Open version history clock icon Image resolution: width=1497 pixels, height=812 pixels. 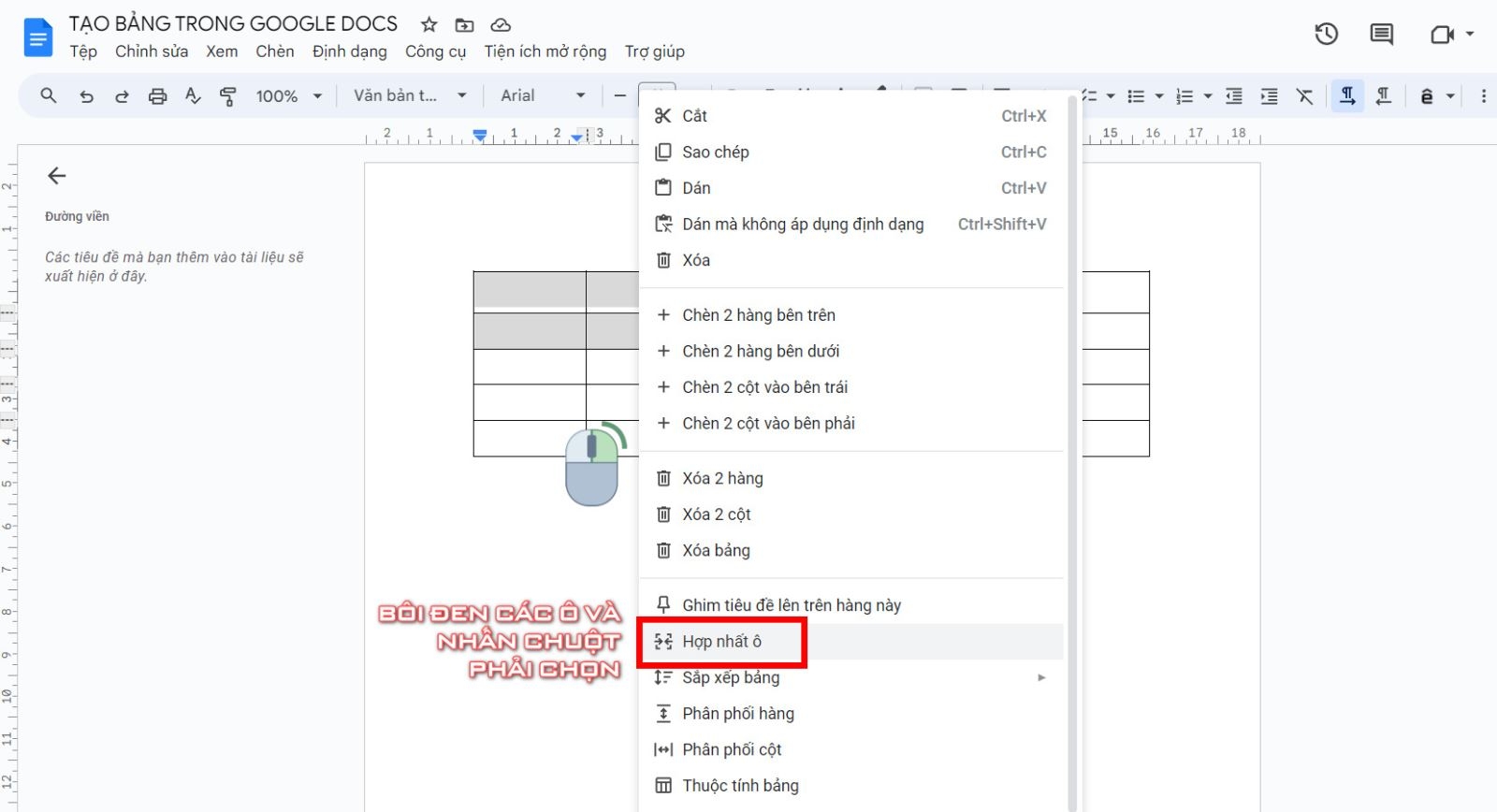coord(1326,35)
